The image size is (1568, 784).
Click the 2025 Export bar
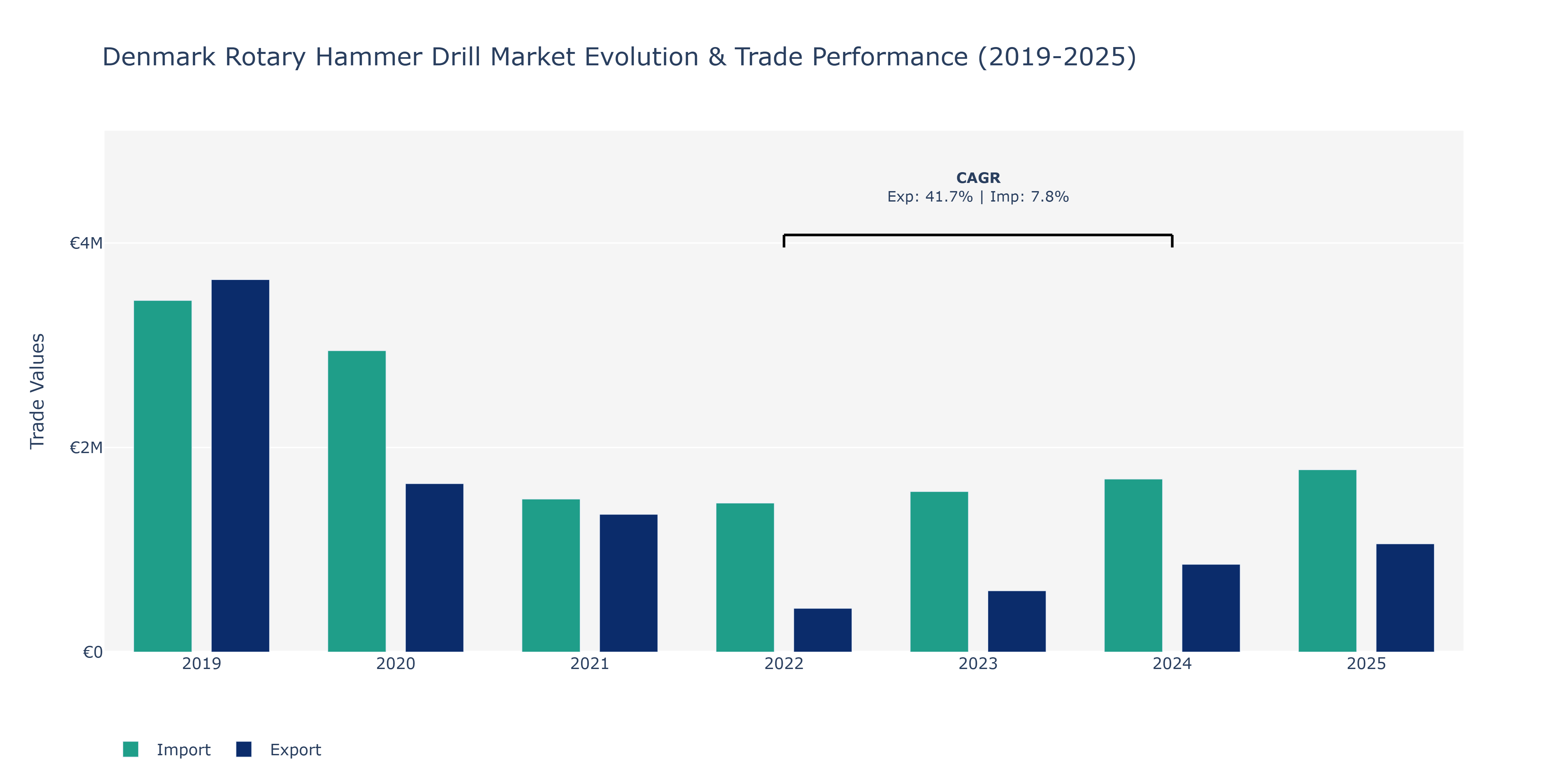tap(1405, 598)
